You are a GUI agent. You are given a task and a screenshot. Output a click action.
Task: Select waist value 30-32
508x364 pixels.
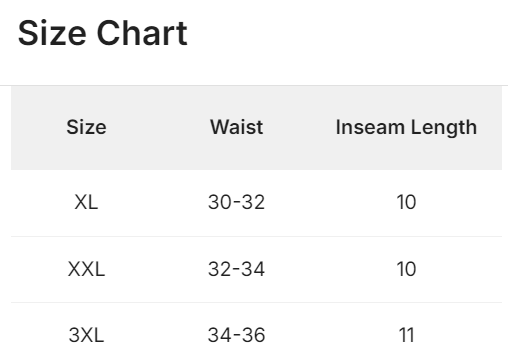[237, 202]
